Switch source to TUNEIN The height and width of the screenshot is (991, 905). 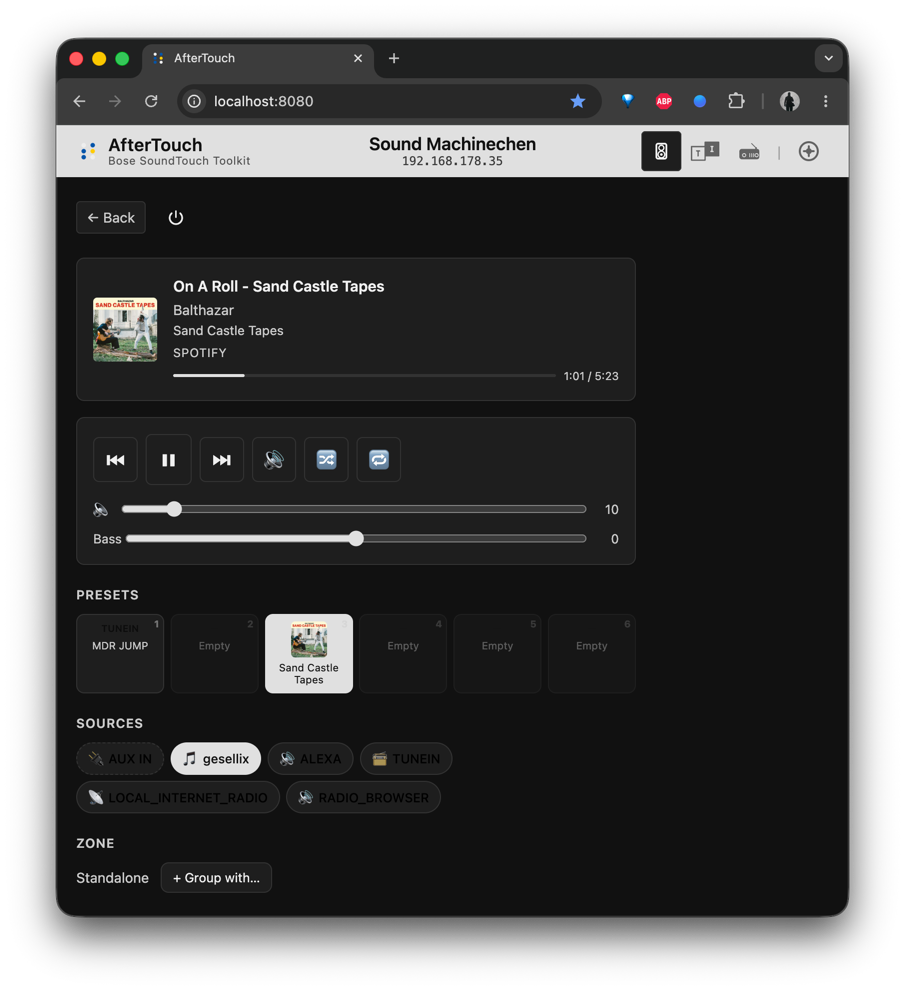coord(406,758)
